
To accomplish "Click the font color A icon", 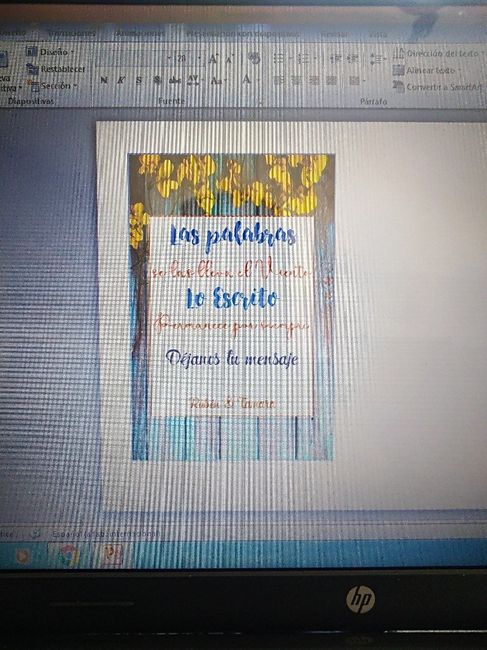I will [247, 79].
